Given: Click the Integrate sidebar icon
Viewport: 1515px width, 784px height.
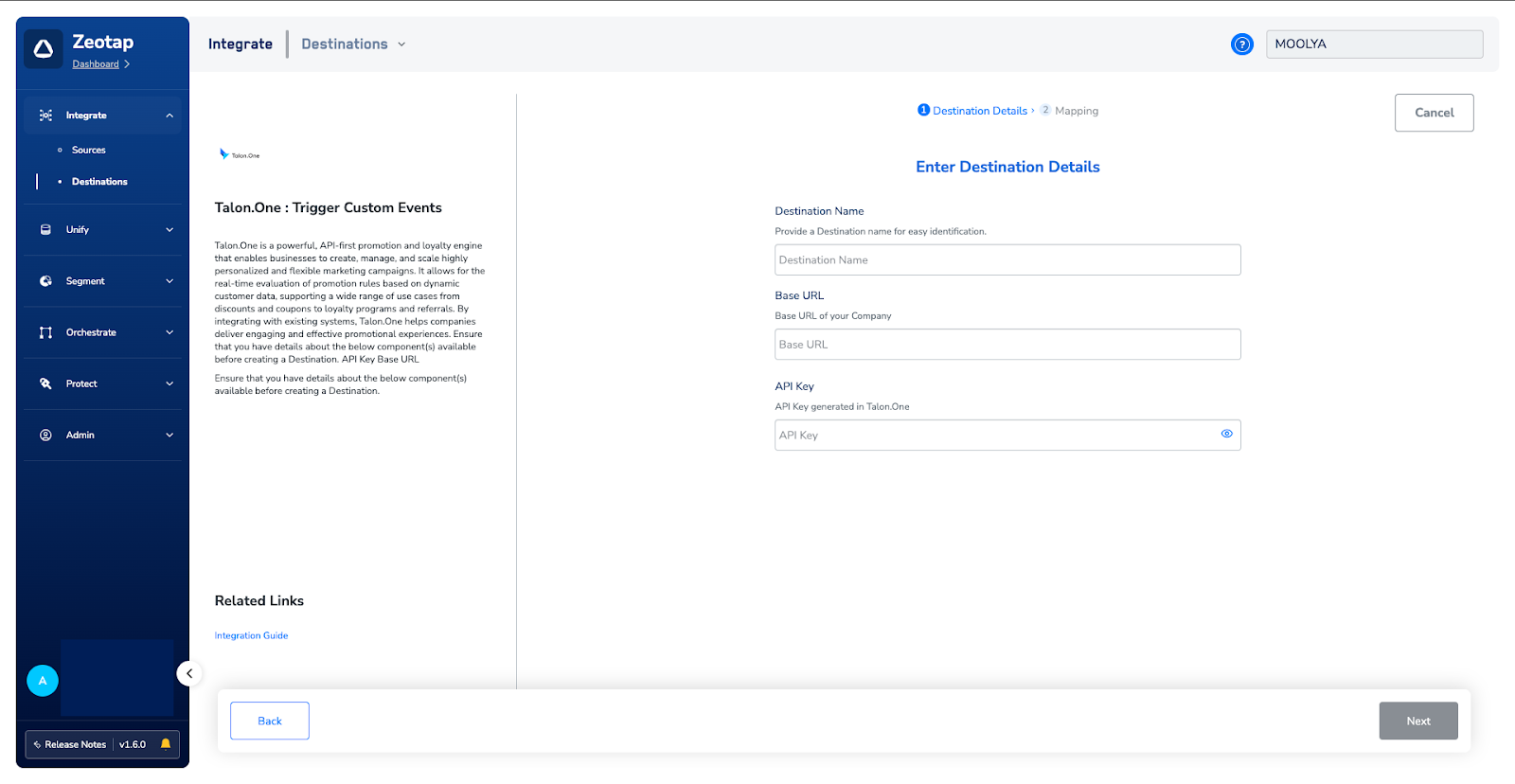Looking at the screenshot, I should click(45, 116).
